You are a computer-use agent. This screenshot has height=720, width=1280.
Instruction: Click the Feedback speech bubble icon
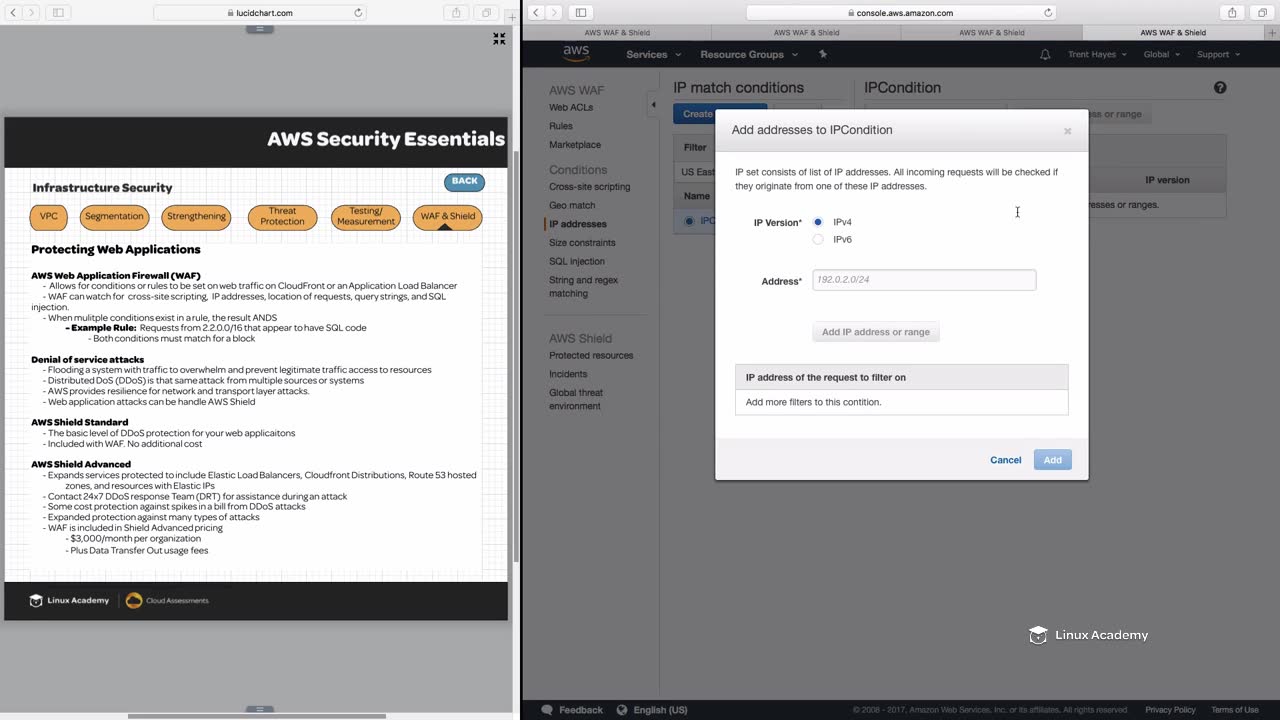[x=546, y=710]
